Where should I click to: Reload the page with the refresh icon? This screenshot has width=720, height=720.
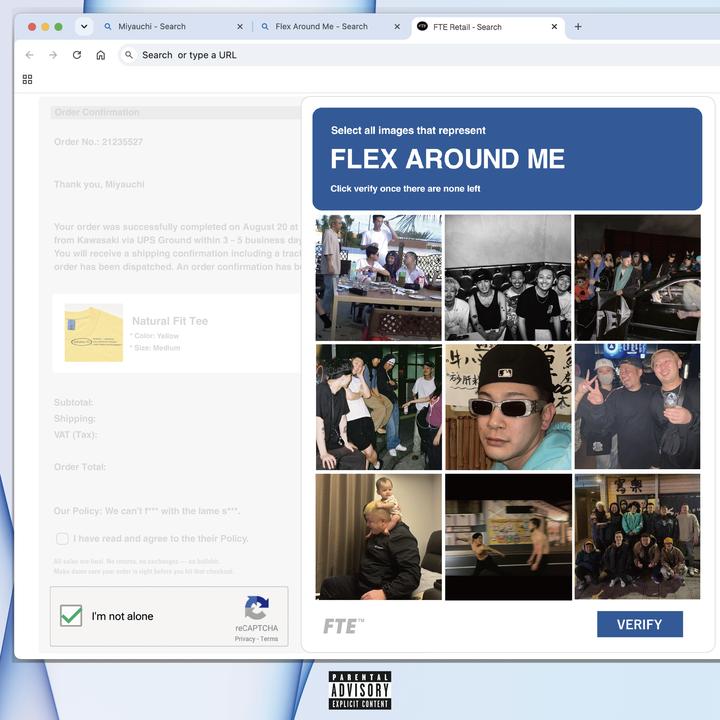77,55
